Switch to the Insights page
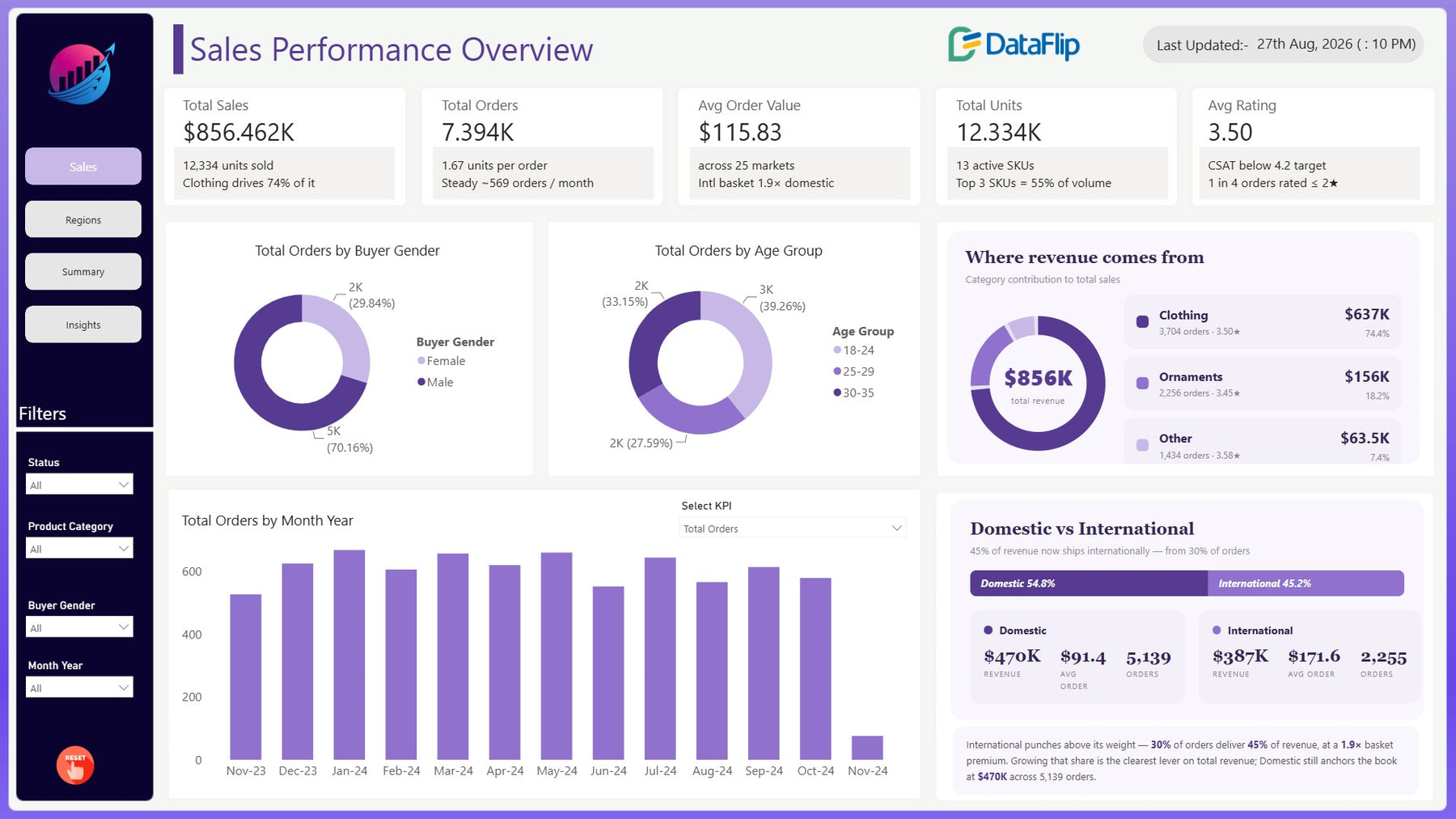 [x=83, y=325]
